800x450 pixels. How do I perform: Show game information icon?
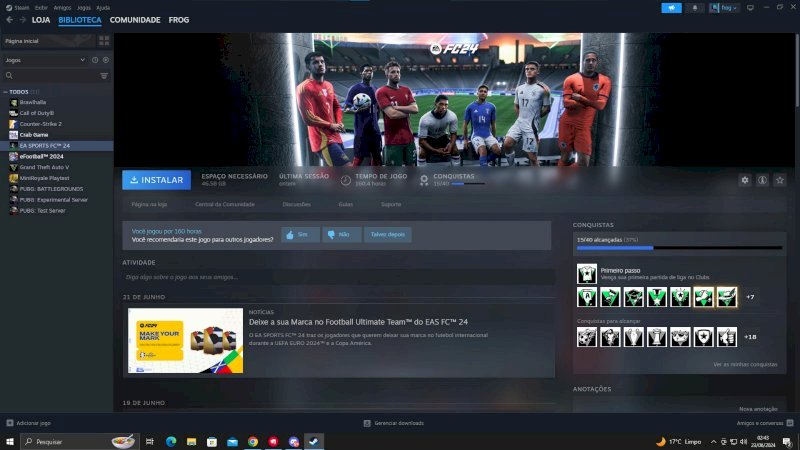click(762, 180)
